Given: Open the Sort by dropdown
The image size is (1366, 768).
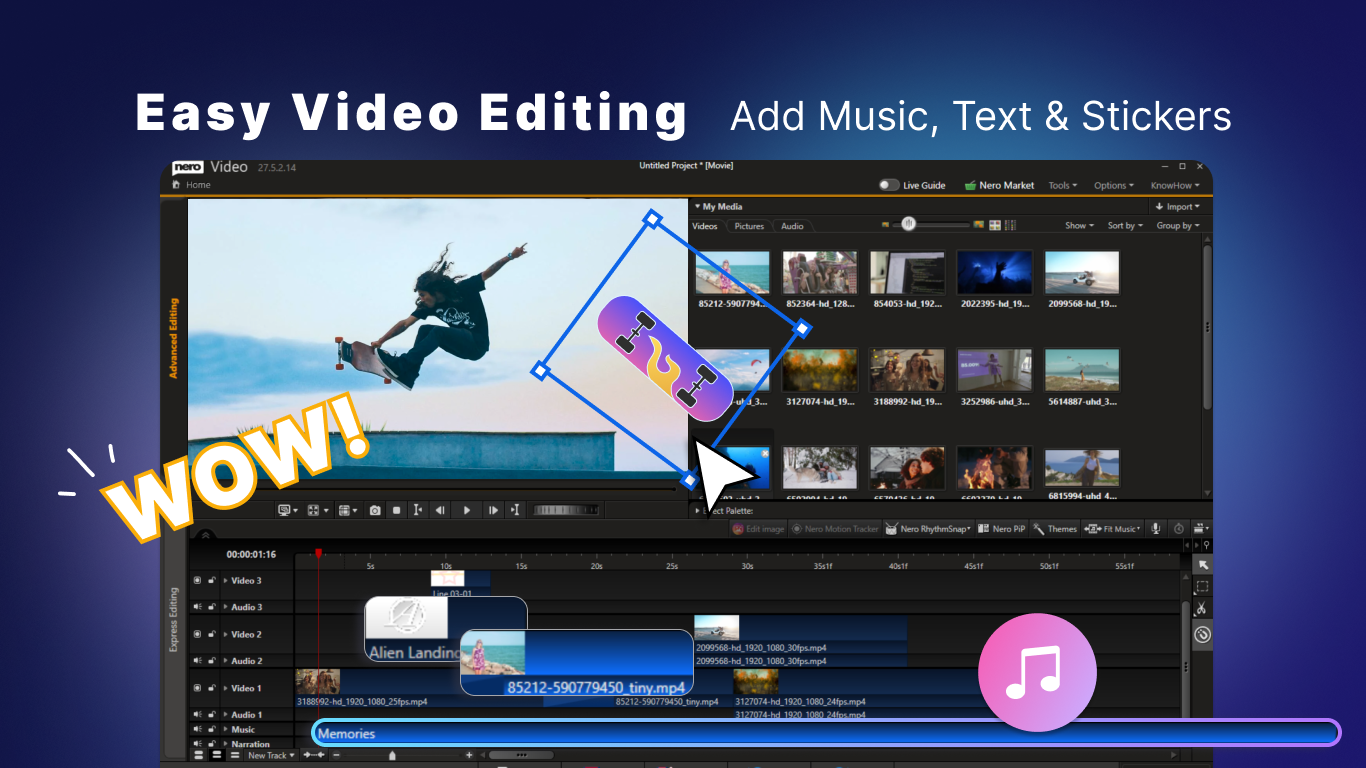Looking at the screenshot, I should [x=1124, y=225].
